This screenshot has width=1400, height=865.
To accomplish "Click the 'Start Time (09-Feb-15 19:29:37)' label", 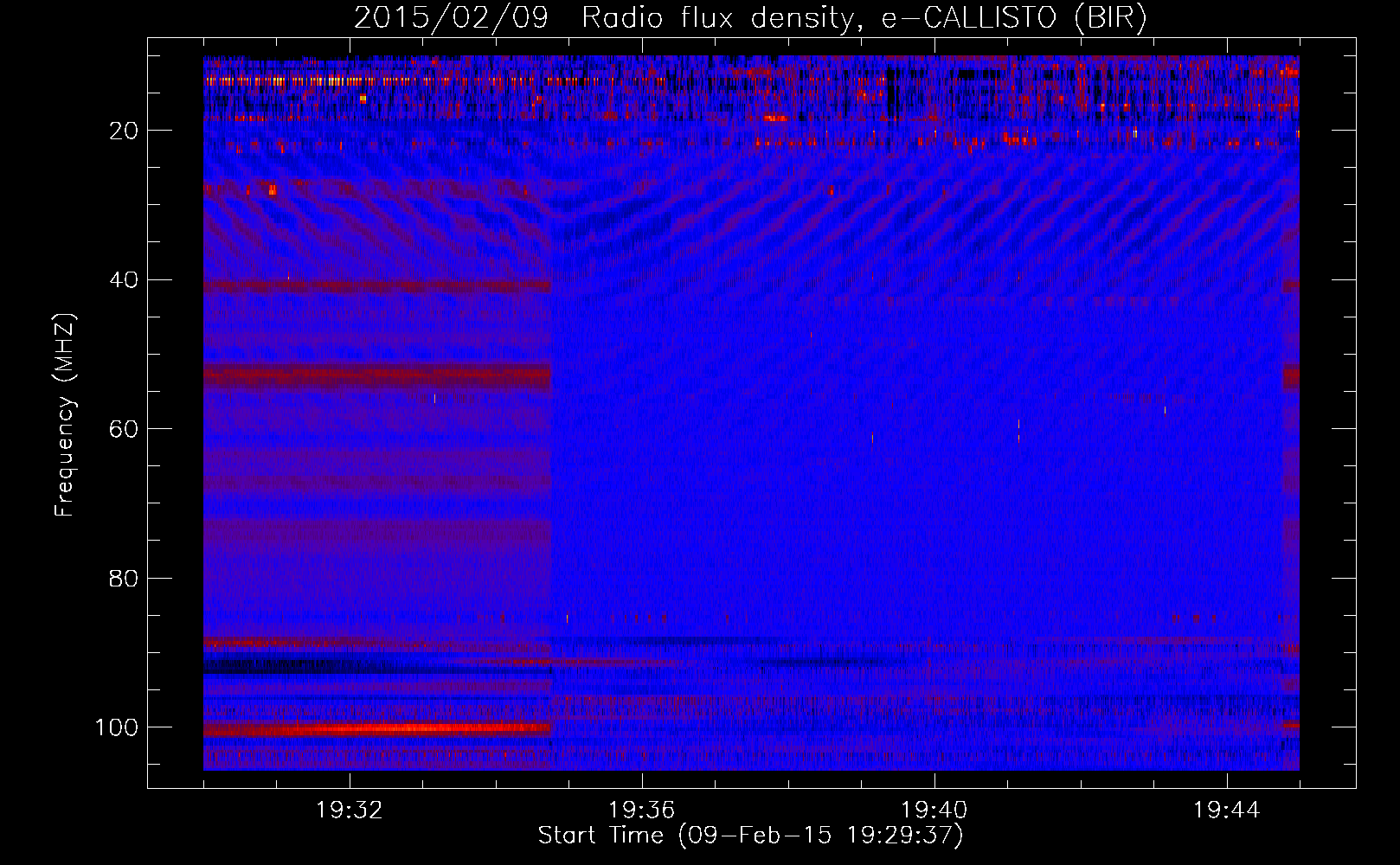I will pos(750,836).
